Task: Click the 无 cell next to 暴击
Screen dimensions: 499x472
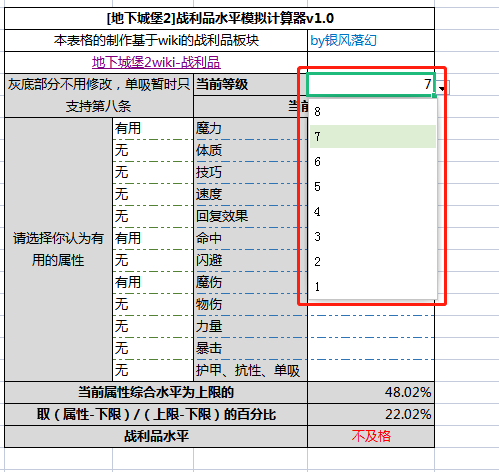Action: (x=153, y=348)
